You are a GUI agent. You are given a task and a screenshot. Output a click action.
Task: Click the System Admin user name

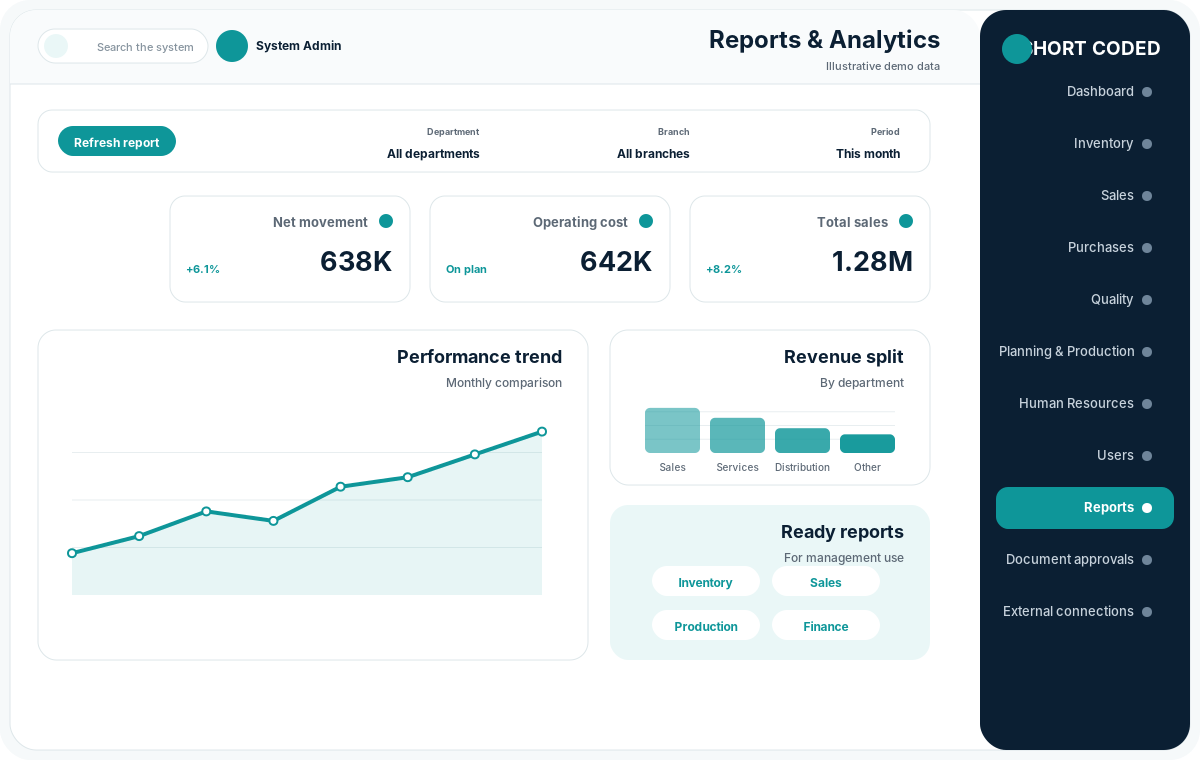[298, 46]
